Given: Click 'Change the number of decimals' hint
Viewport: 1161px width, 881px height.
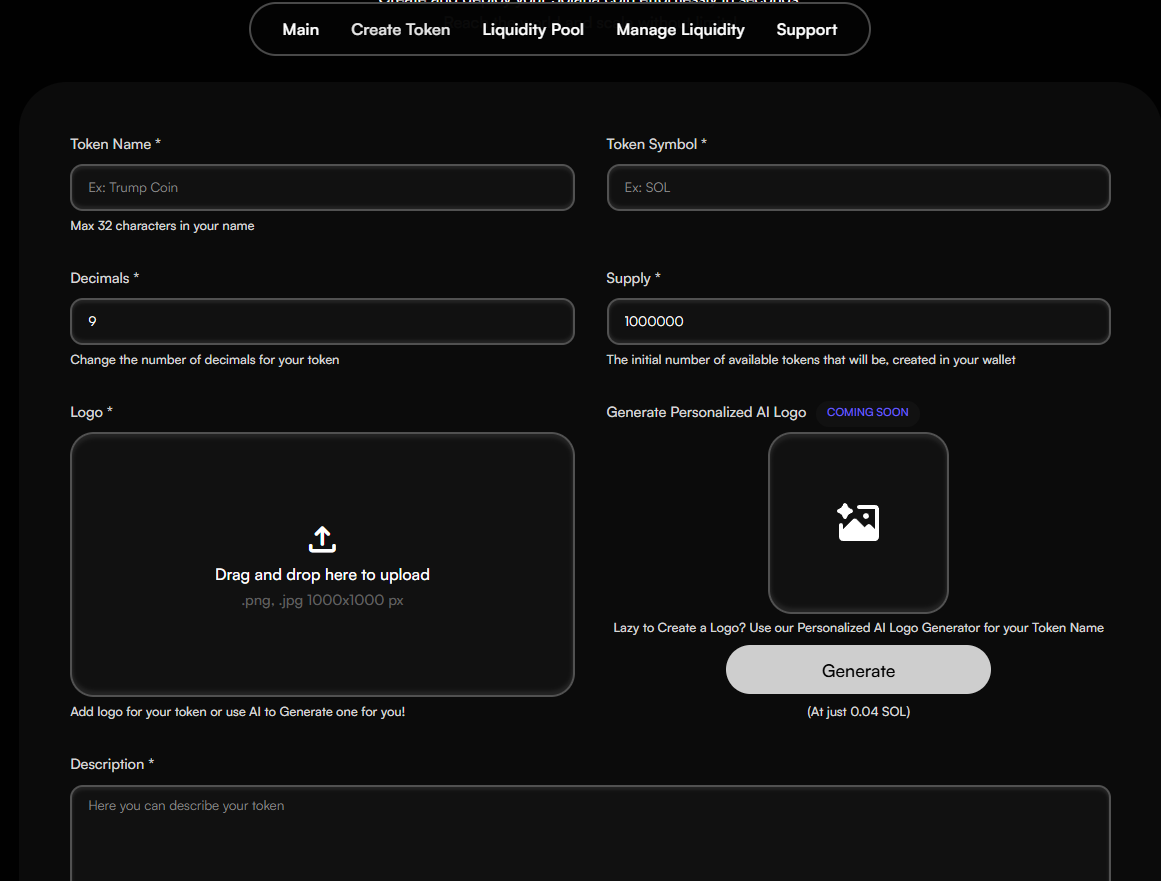Looking at the screenshot, I should (x=204, y=360).
